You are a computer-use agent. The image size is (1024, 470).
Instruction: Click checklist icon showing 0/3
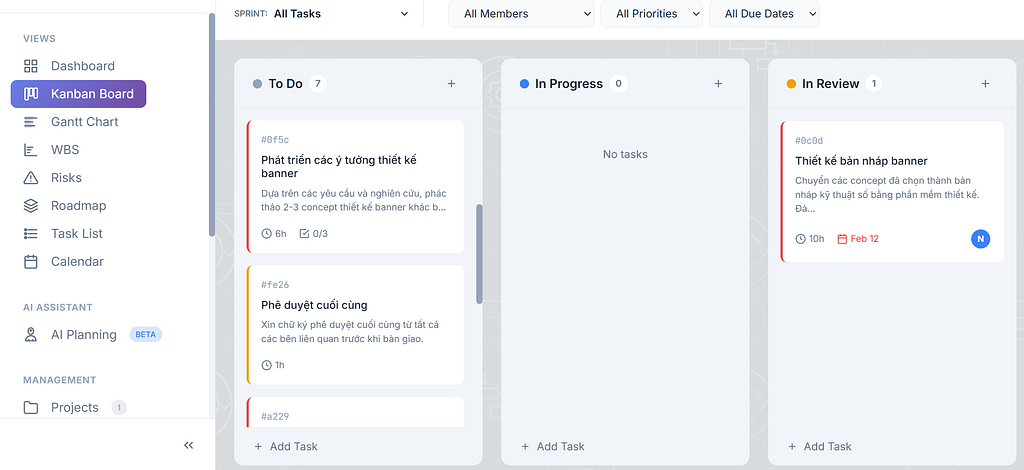(304, 234)
